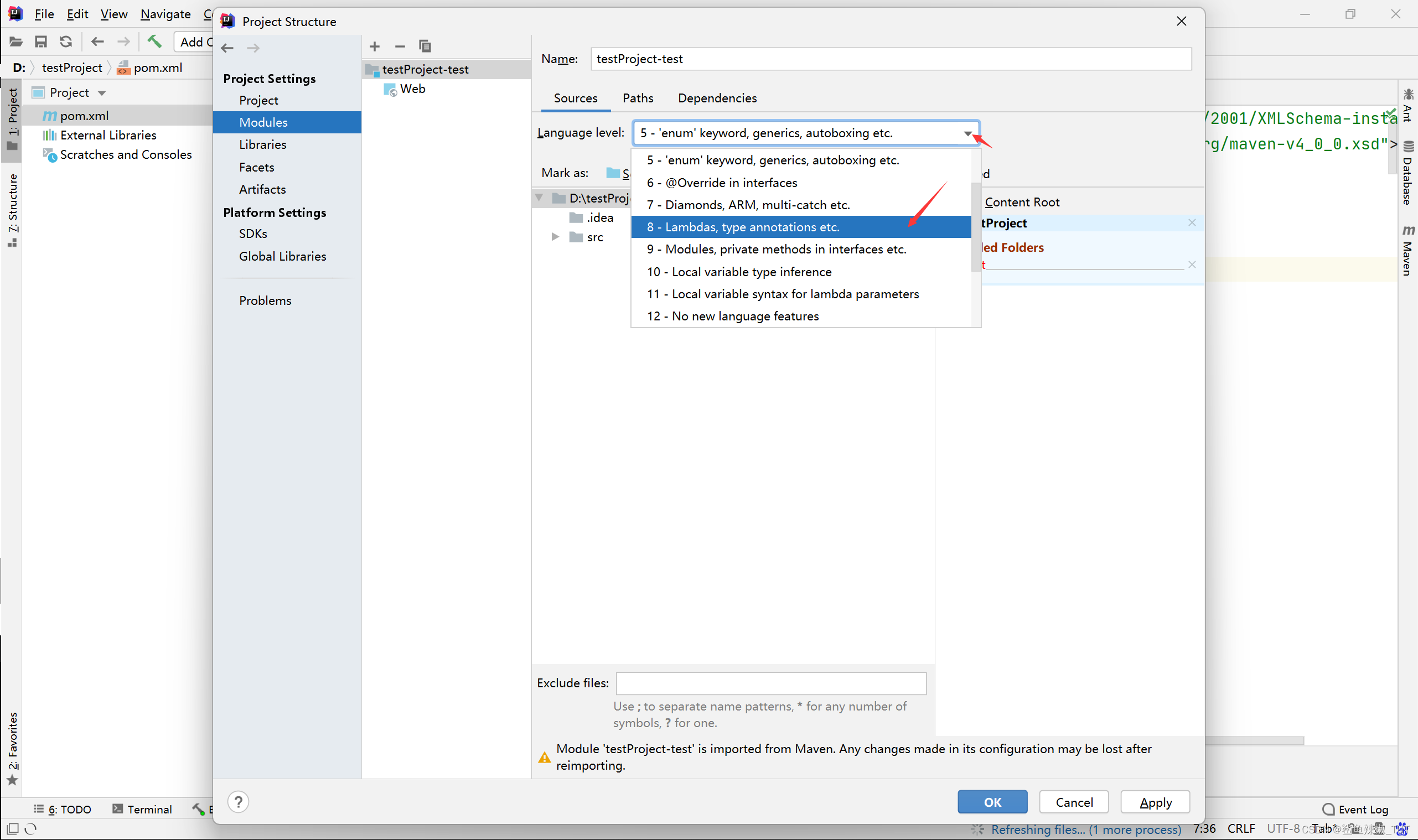Click the Apply button

pyautogui.click(x=1155, y=802)
